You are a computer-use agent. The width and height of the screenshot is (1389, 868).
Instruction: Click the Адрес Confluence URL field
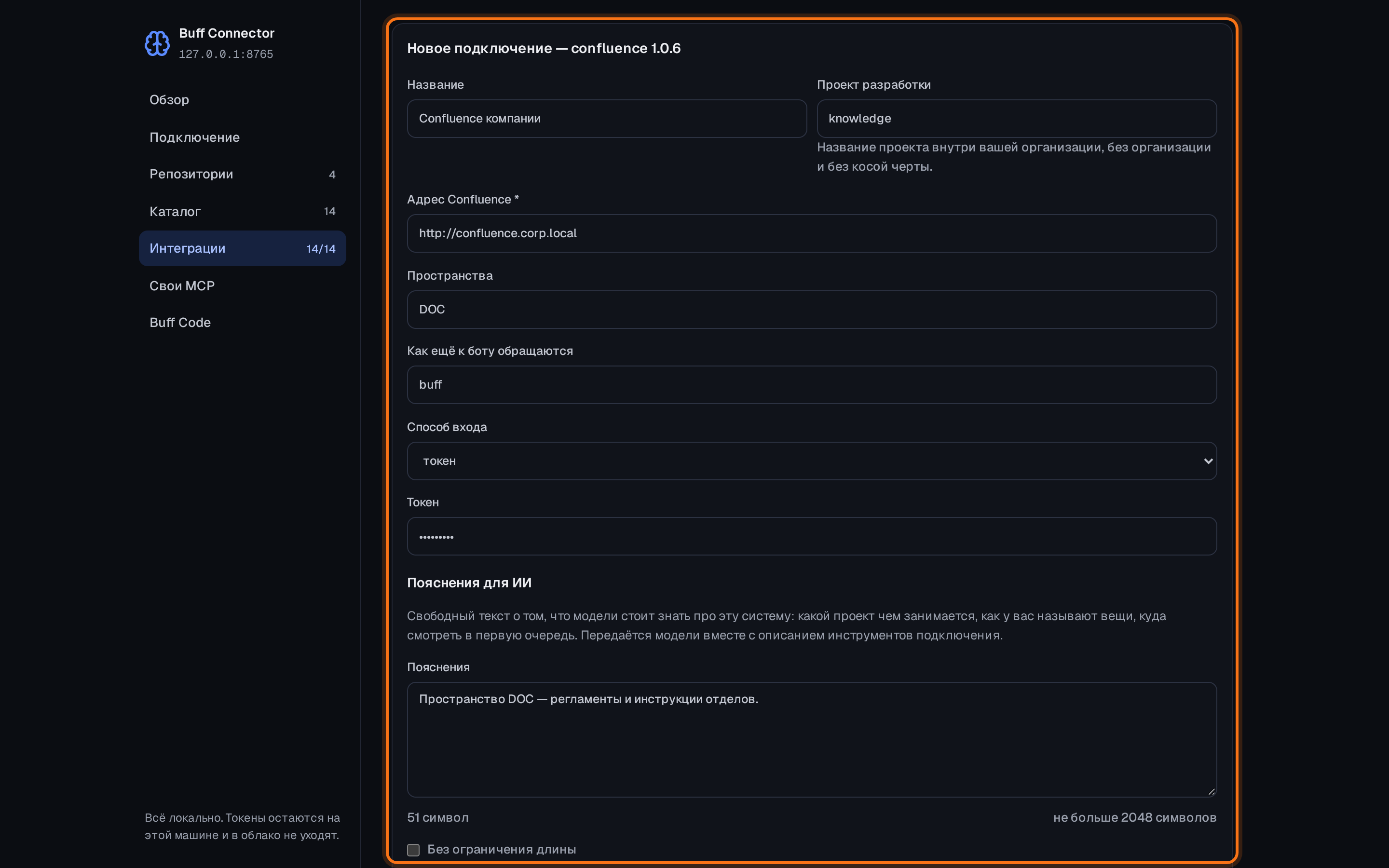click(812, 234)
